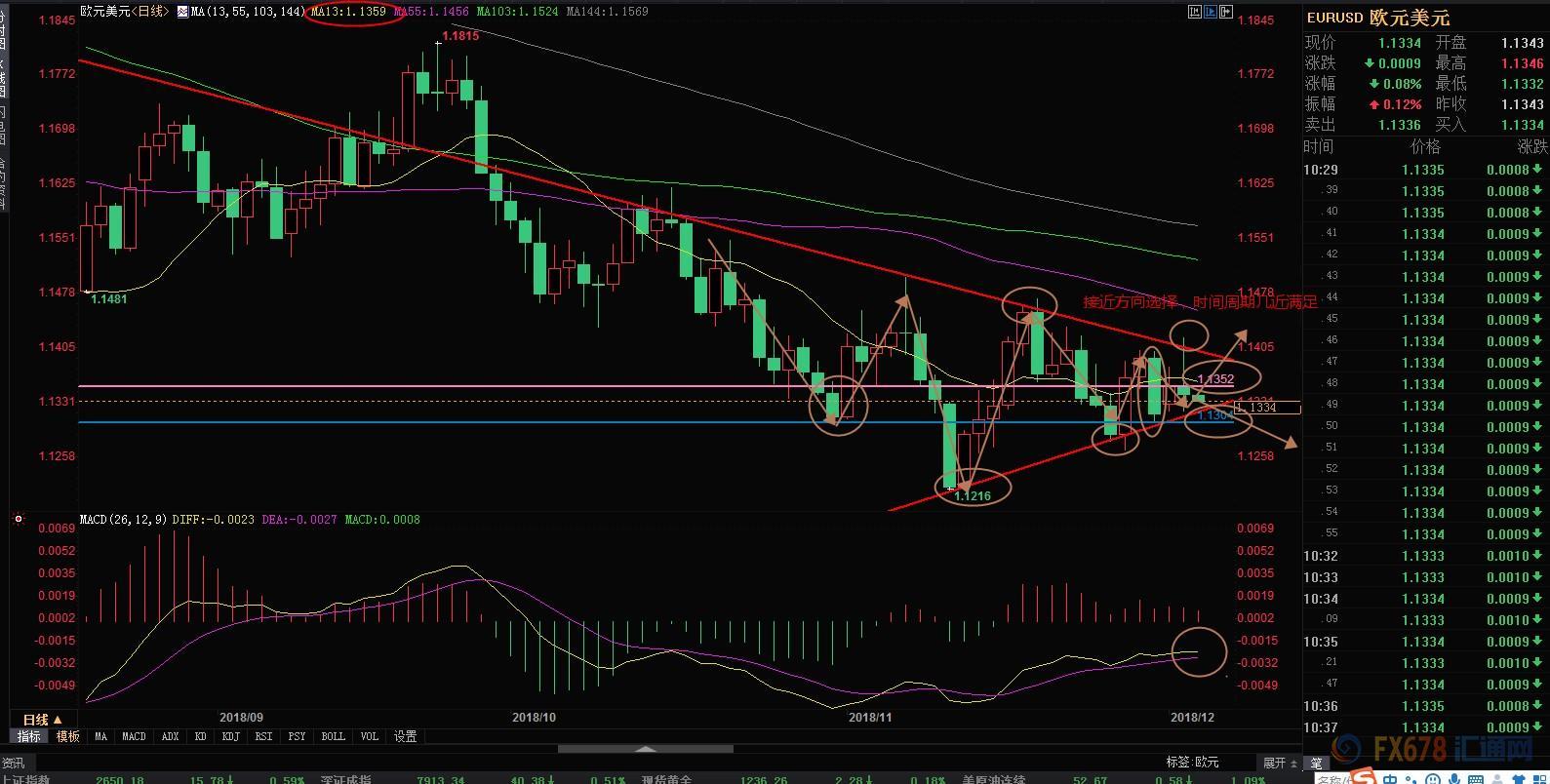Toggle the 中 Chinese input mode indicator
Viewport: 1550px width, 784px height.
1390,778
